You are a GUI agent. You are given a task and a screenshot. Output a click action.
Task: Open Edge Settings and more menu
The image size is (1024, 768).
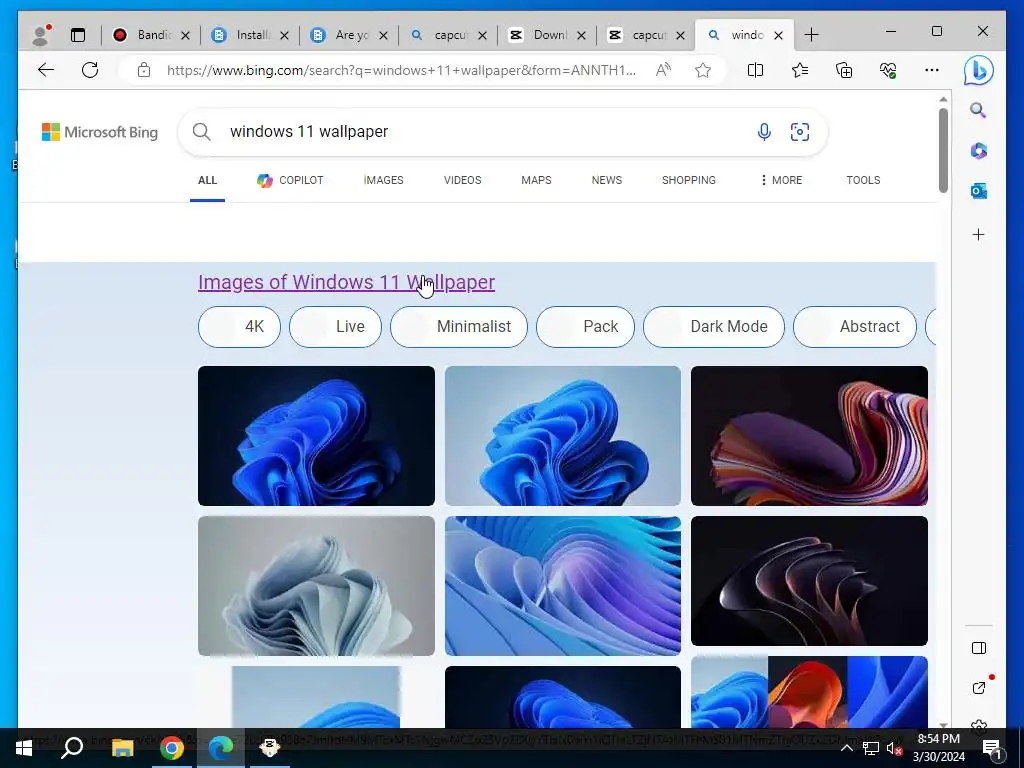932,70
